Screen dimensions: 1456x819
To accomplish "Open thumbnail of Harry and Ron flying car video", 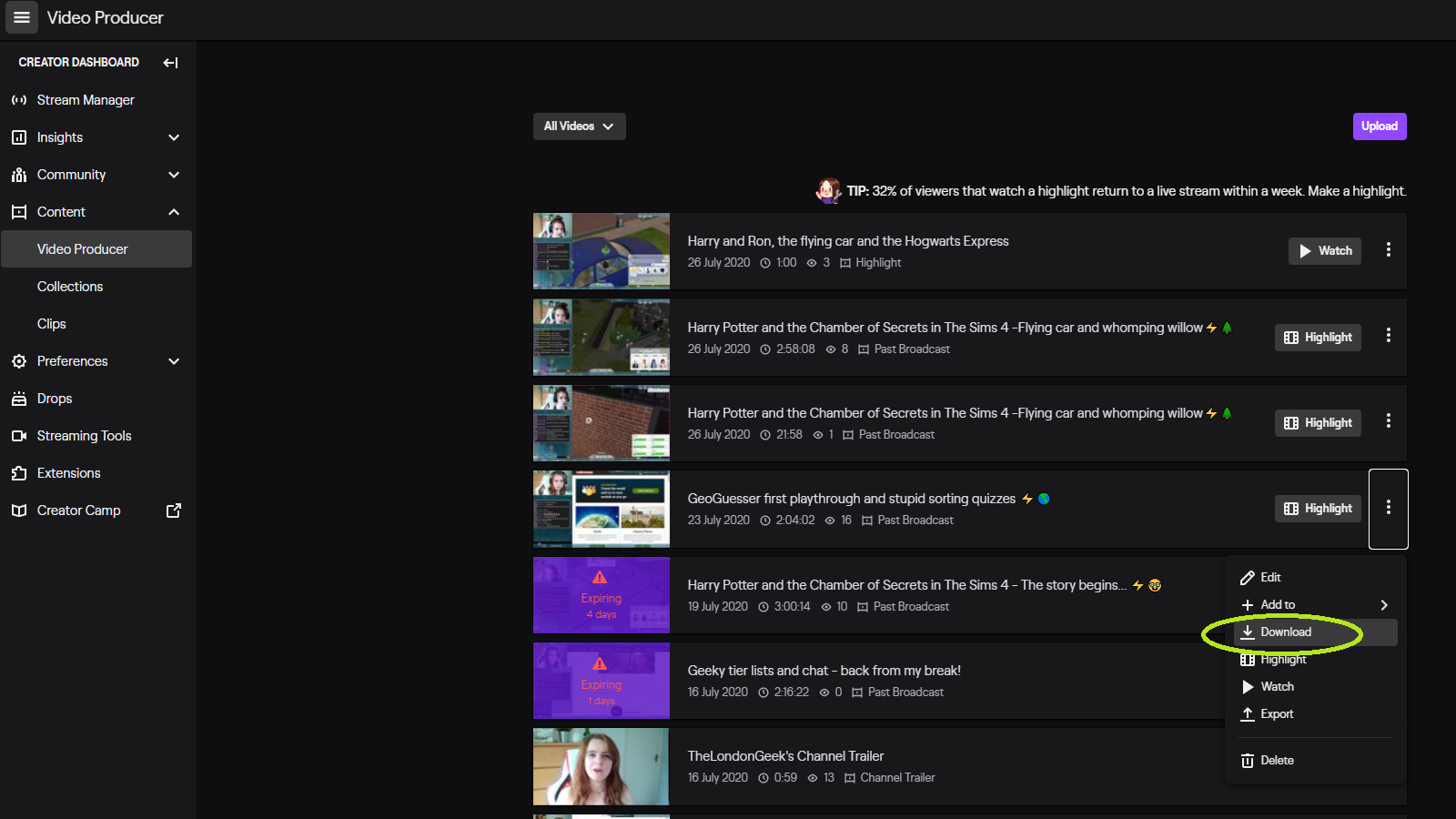I will (x=602, y=251).
